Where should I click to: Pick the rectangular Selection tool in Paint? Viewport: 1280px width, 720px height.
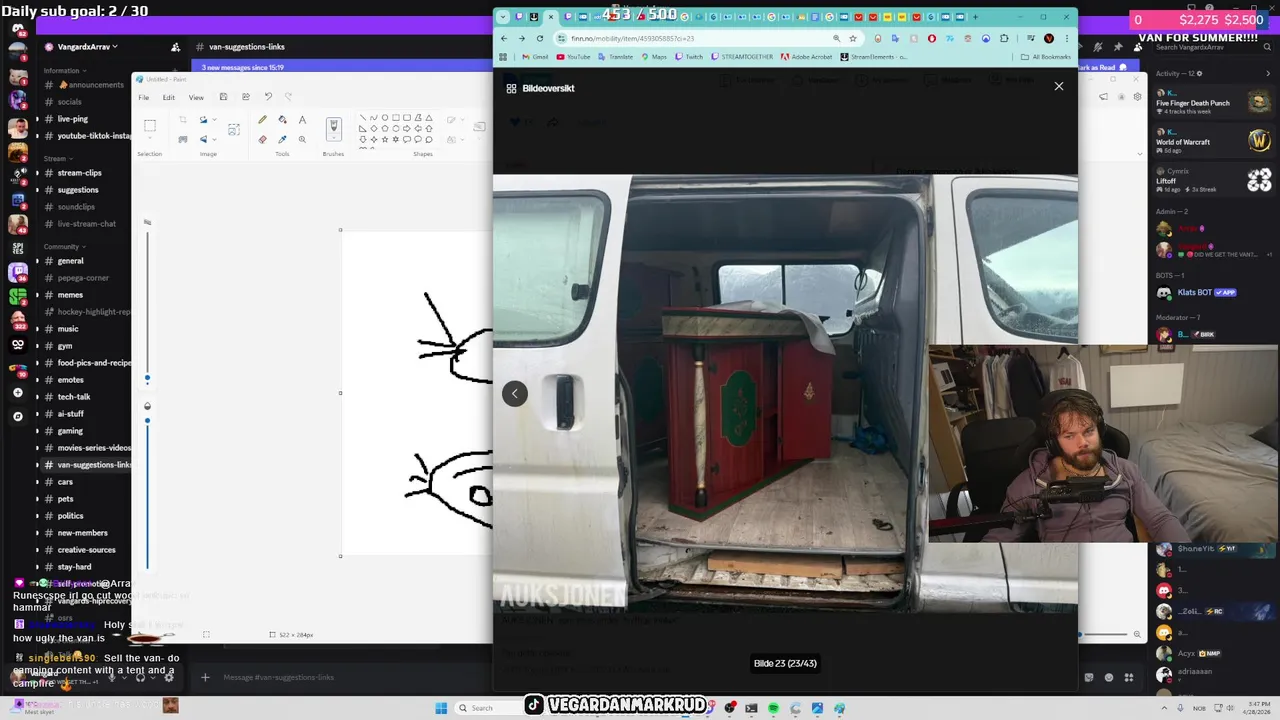pos(150,126)
